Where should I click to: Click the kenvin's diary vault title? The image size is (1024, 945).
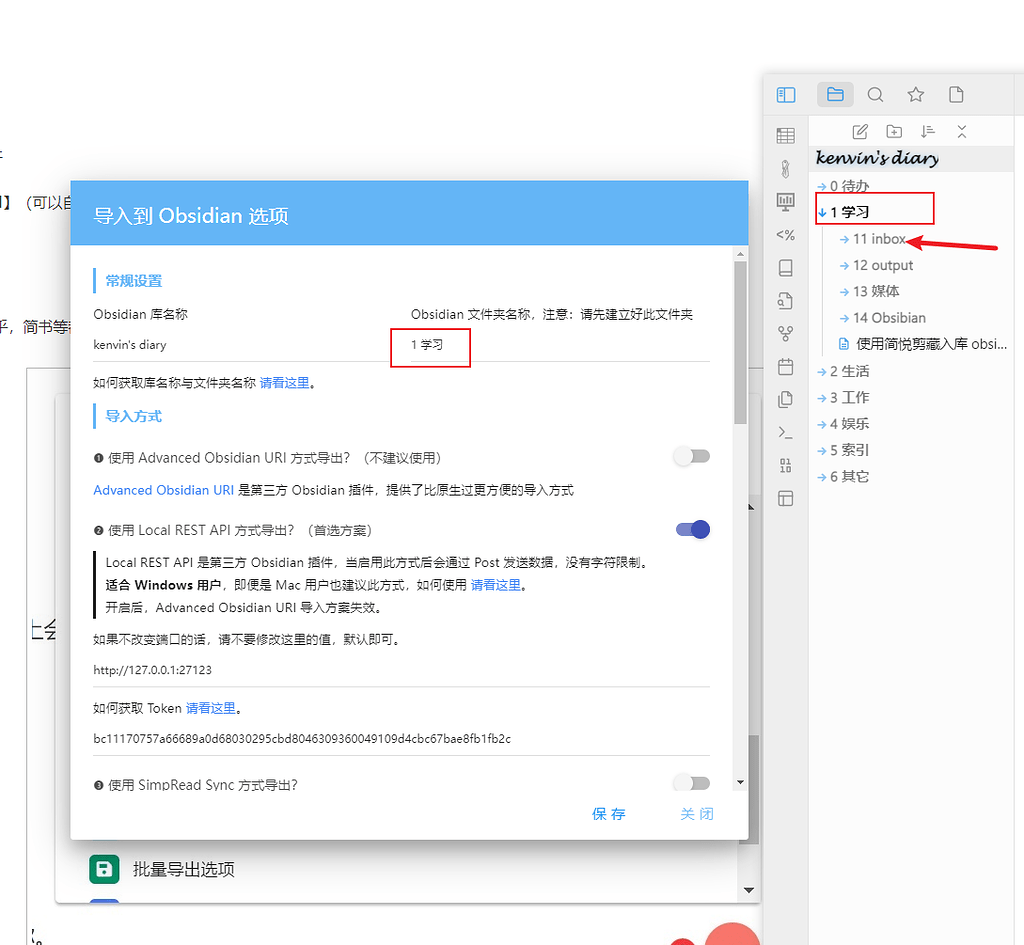[x=877, y=158]
